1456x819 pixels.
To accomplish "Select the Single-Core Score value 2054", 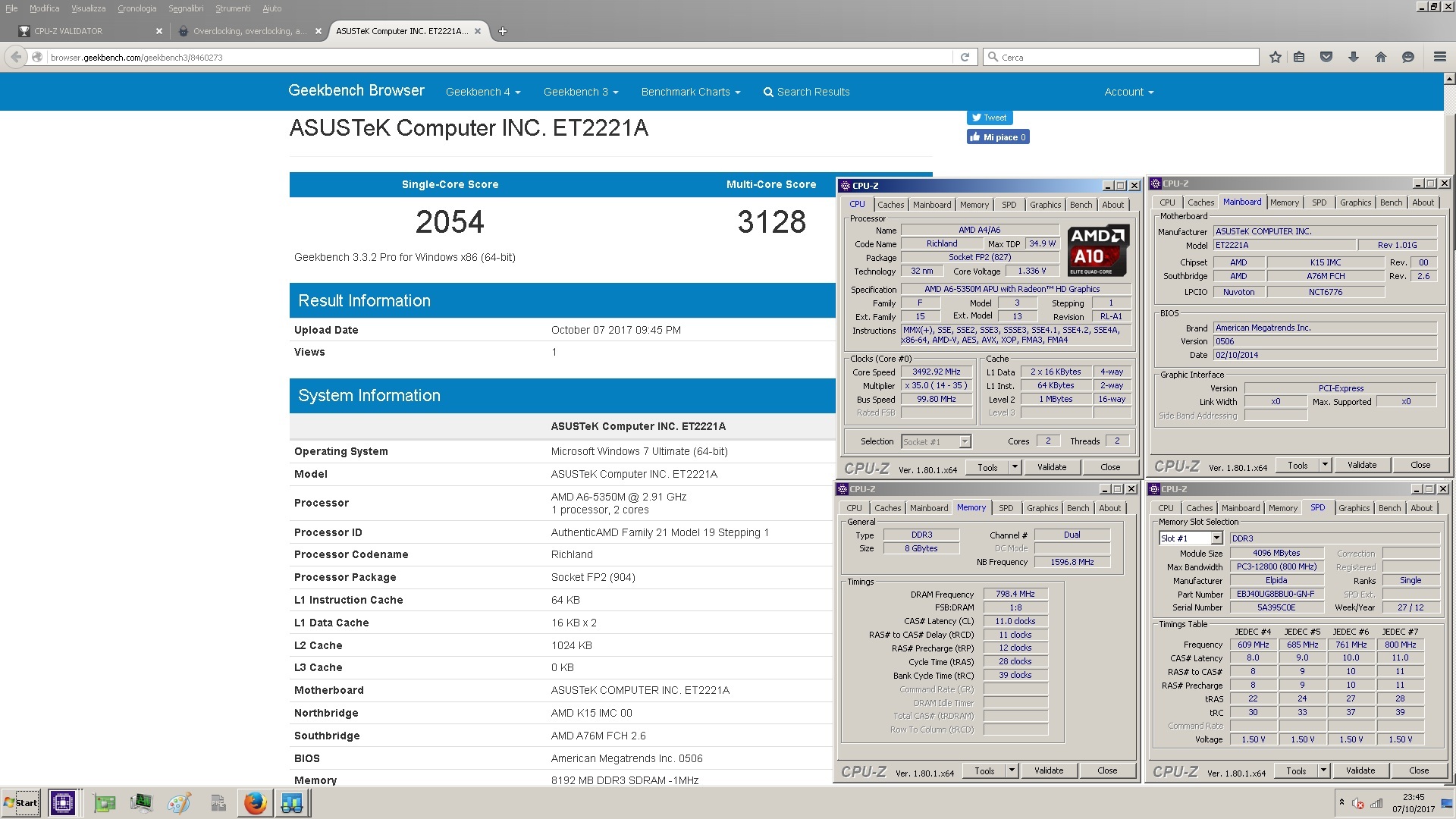I will (x=450, y=222).
